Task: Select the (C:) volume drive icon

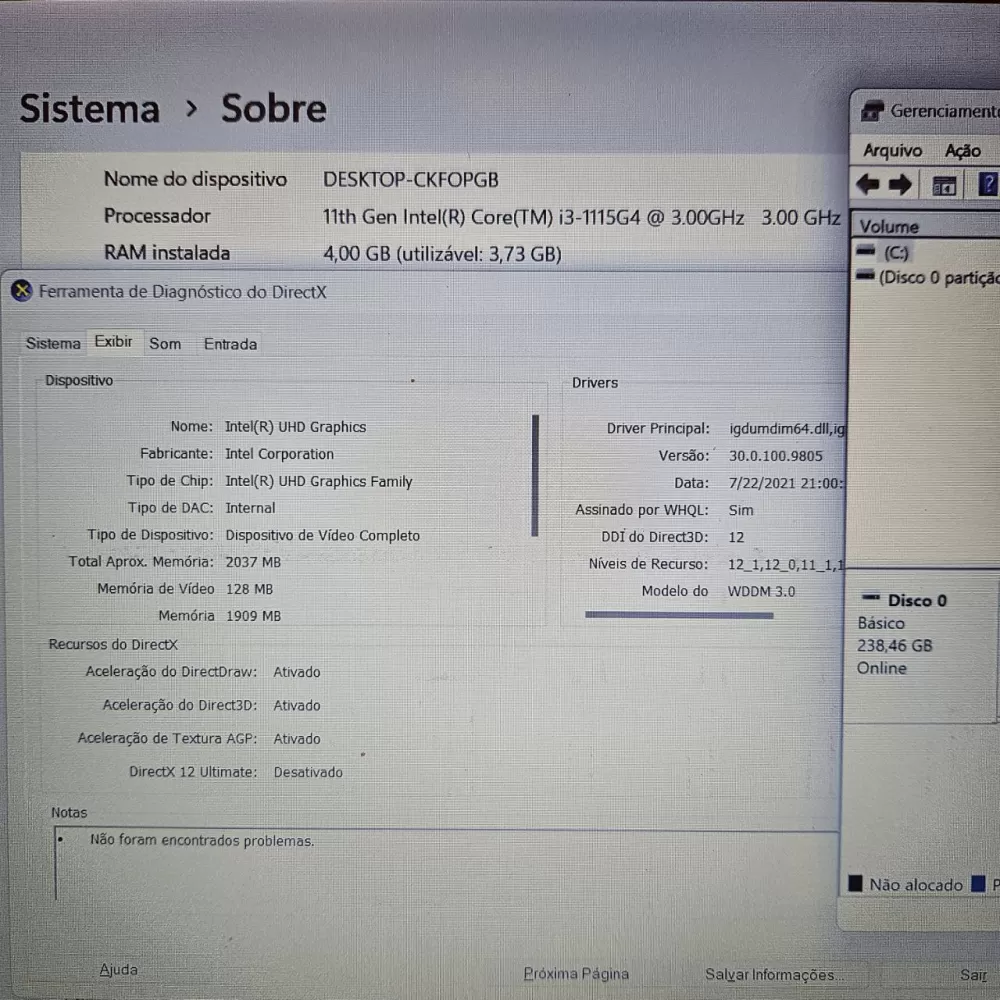Action: [866, 253]
